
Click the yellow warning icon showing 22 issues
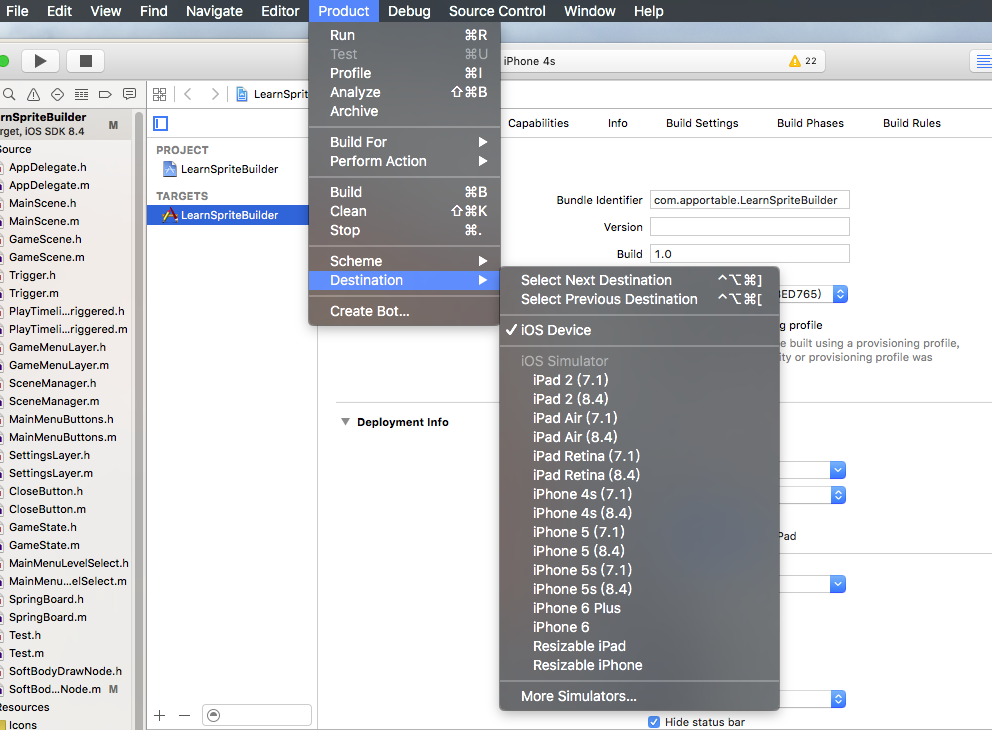point(795,61)
